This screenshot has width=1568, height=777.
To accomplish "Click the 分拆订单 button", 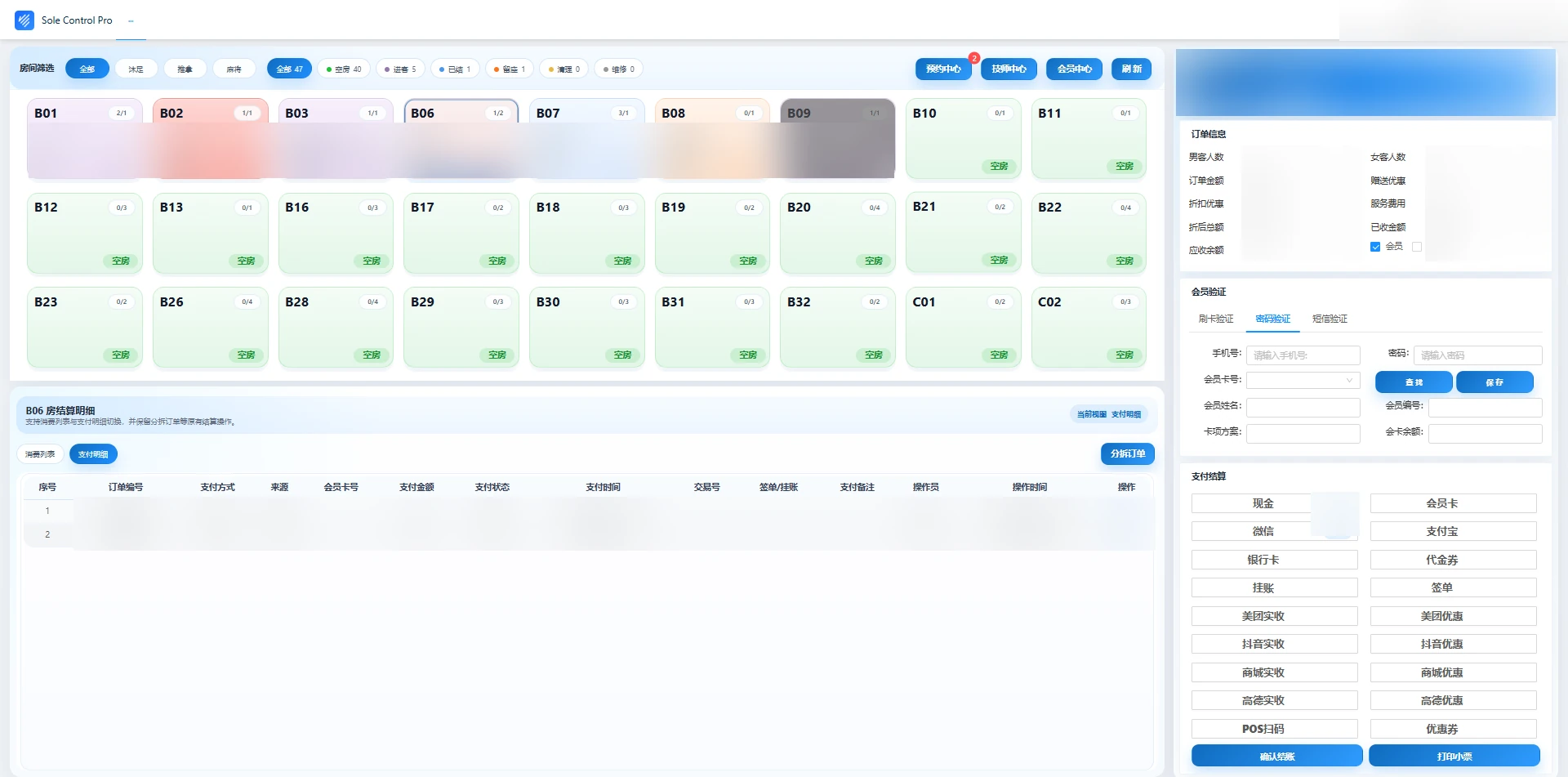I will tap(1128, 454).
